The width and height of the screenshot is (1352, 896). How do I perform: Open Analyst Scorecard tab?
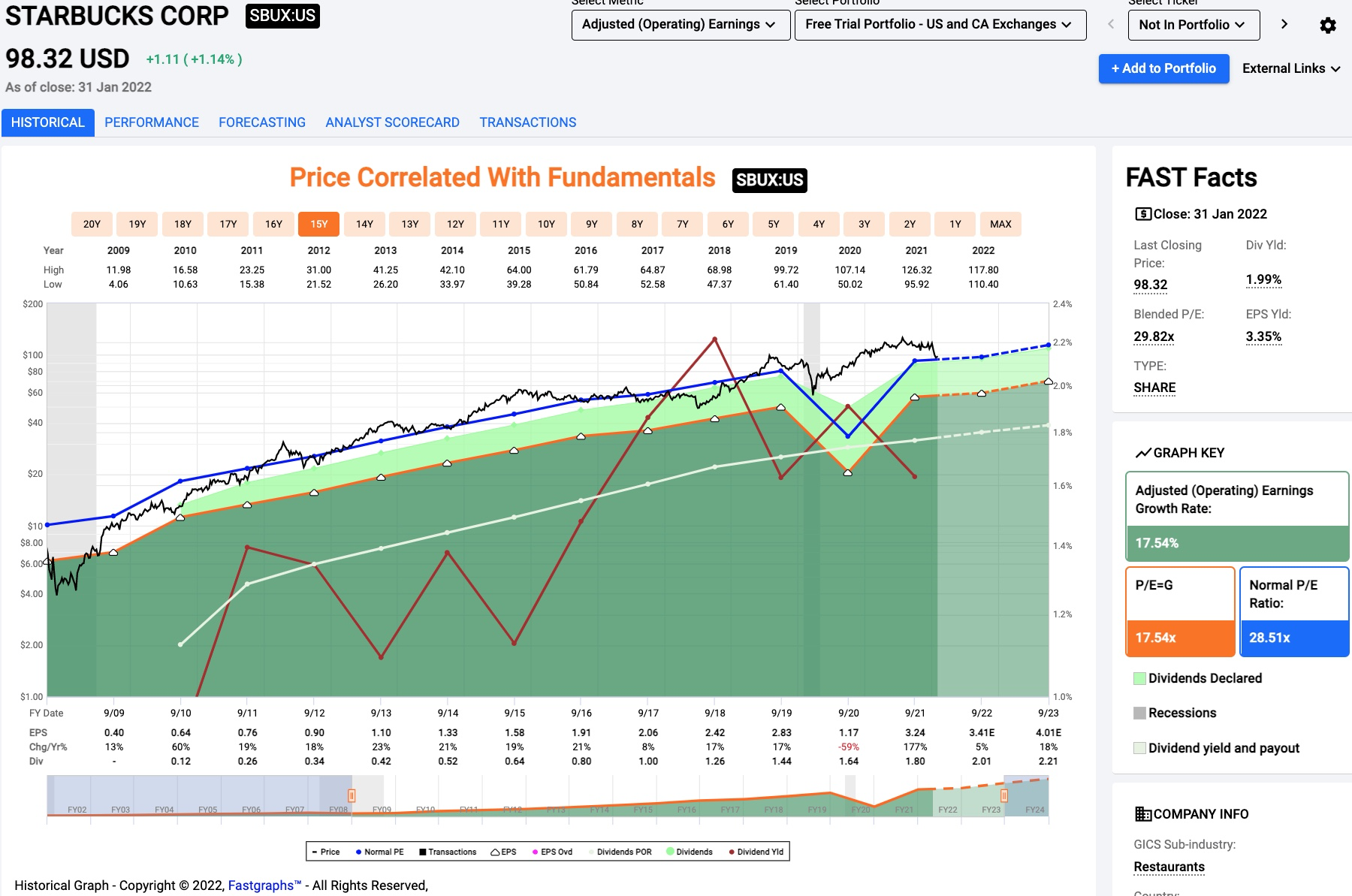click(x=392, y=122)
